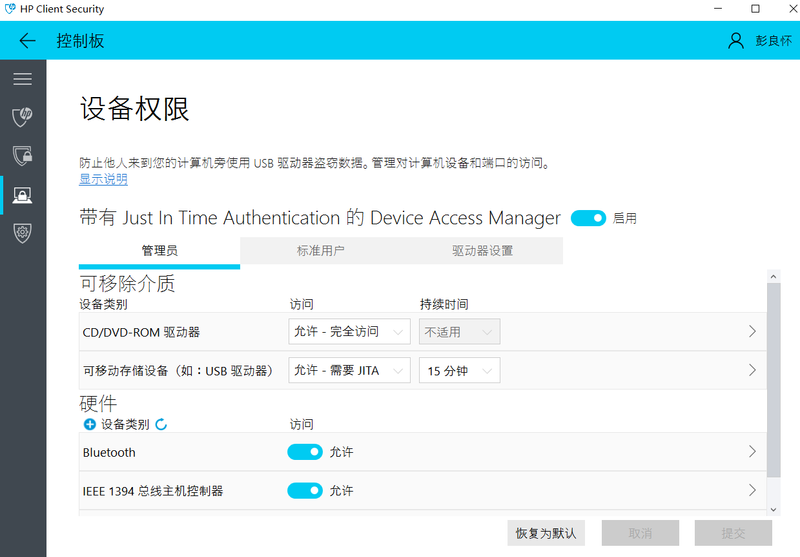Open the 15 分钟 duration dropdown

pos(459,371)
